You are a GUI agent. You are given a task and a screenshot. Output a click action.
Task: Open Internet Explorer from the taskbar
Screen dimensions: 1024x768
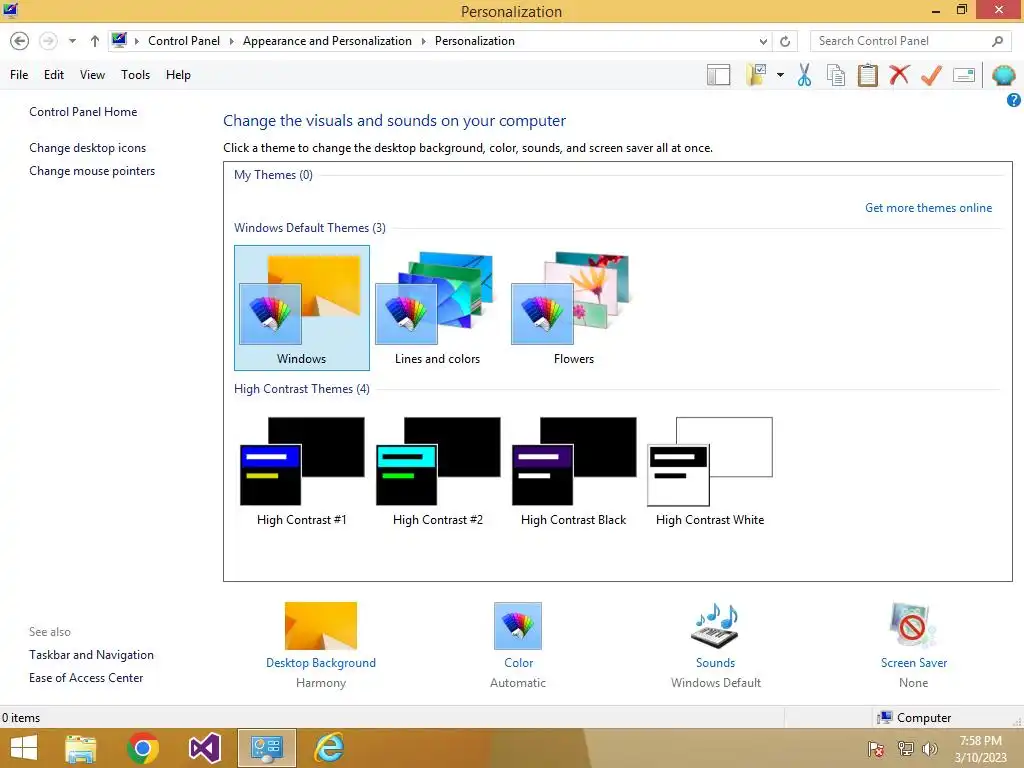(329, 748)
